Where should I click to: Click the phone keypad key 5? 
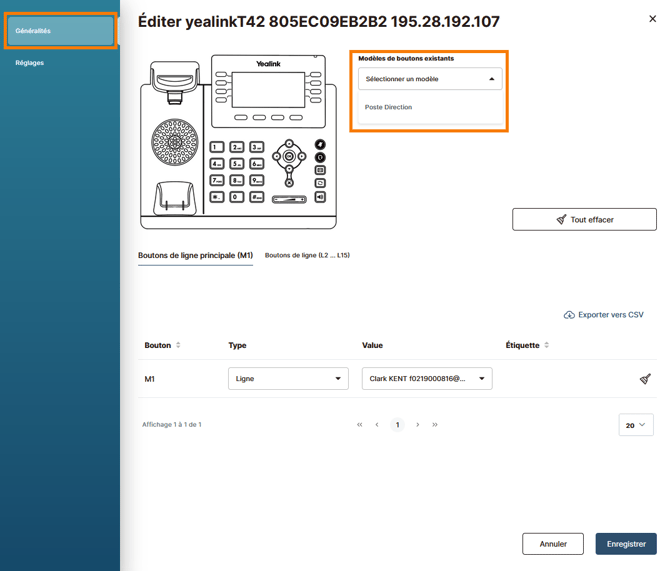[237, 164]
